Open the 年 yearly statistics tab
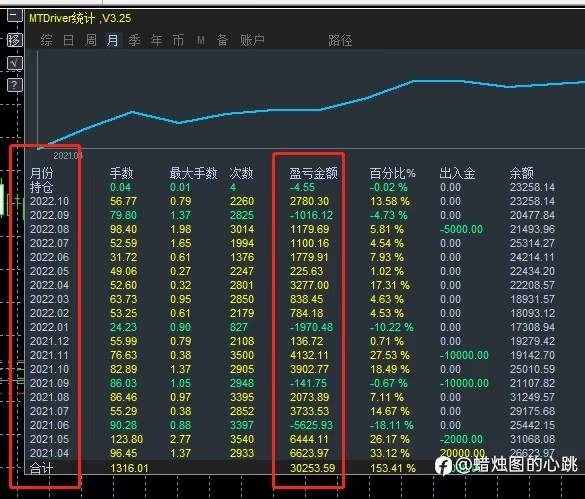The width and height of the screenshot is (585, 499). (x=156, y=40)
